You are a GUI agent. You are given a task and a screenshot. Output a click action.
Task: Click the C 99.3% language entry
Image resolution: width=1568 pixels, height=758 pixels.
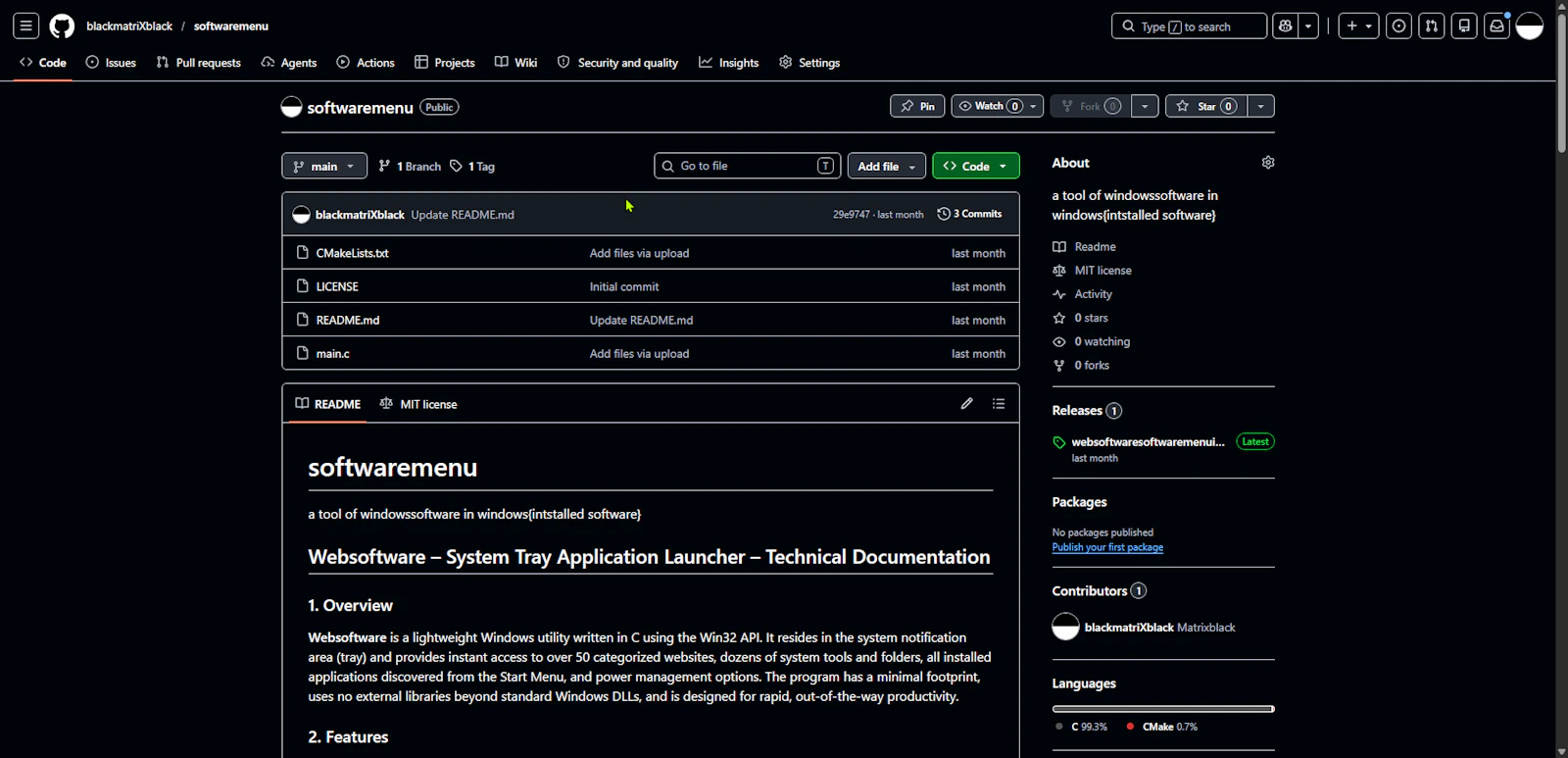tap(1081, 727)
